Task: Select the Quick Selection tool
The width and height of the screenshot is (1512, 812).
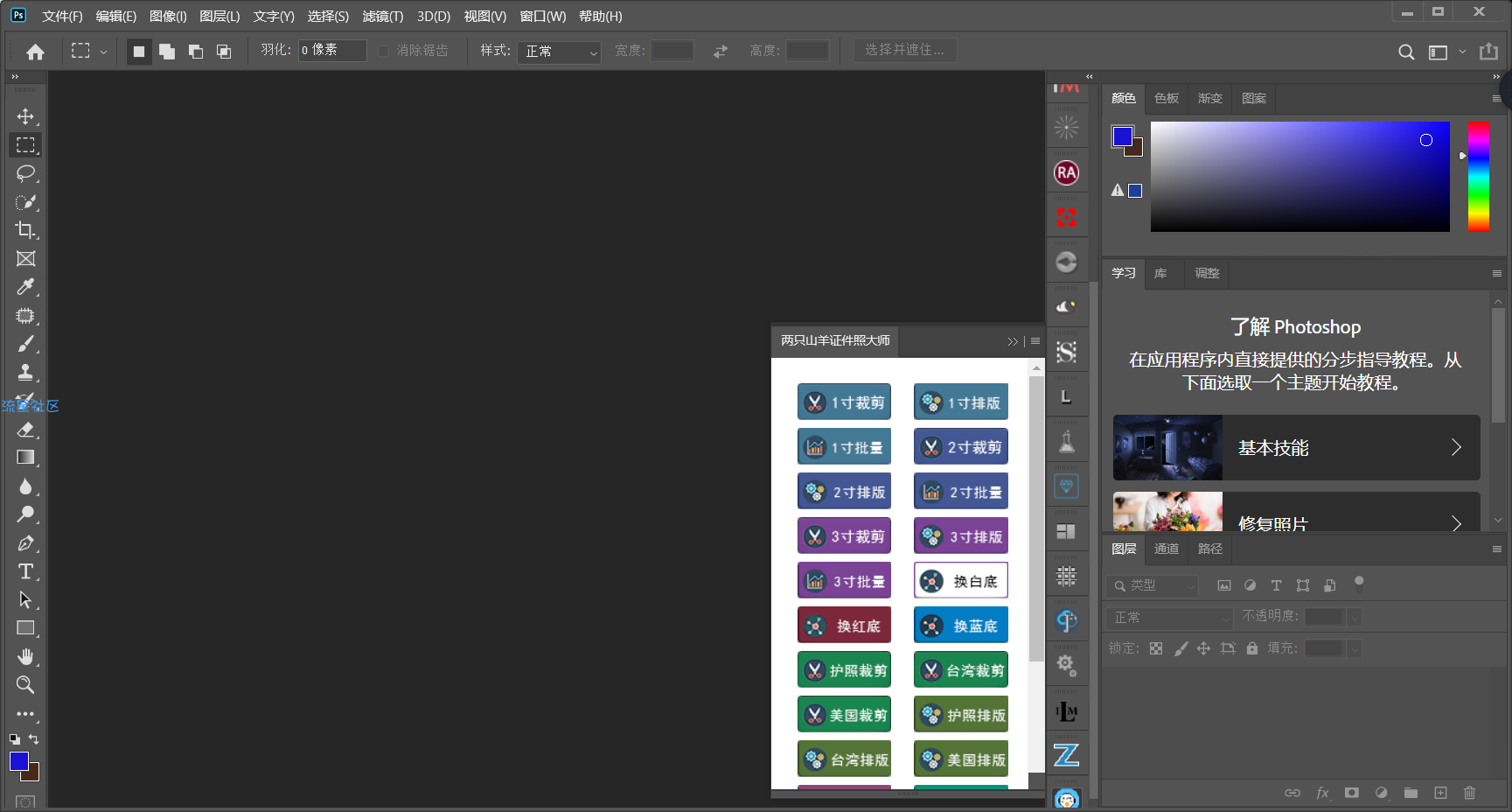Action: tap(25, 202)
